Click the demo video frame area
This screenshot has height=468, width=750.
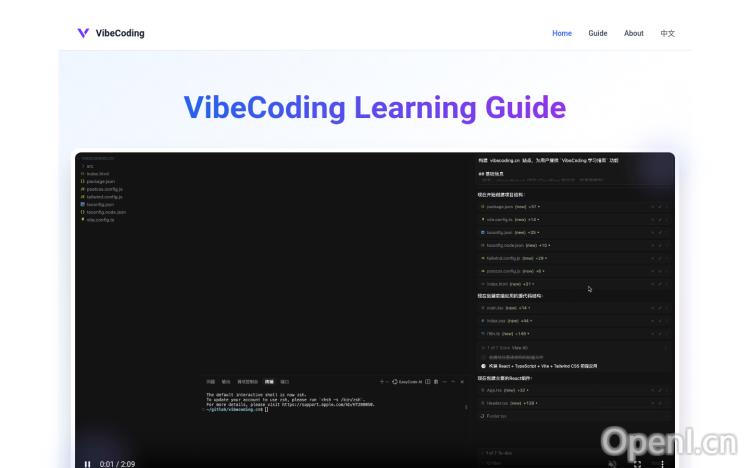375,310
